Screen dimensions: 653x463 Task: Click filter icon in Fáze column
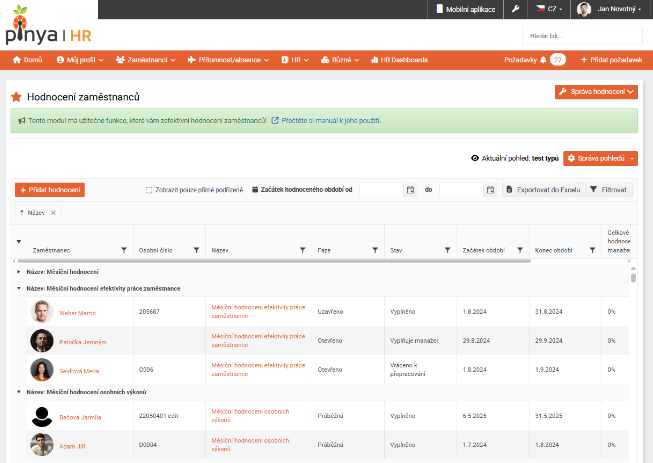click(x=375, y=250)
